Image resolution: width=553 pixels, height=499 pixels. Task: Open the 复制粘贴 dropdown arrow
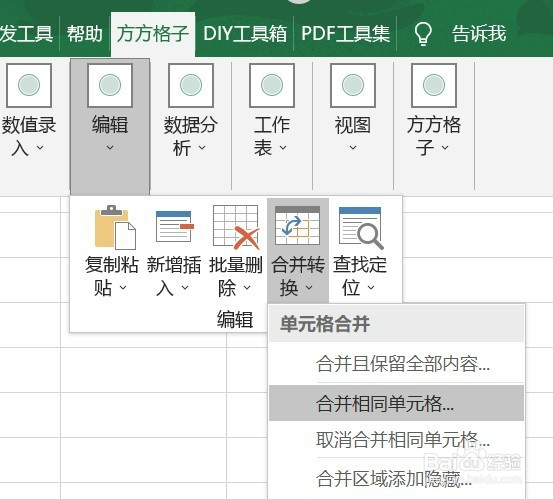click(x=123, y=288)
